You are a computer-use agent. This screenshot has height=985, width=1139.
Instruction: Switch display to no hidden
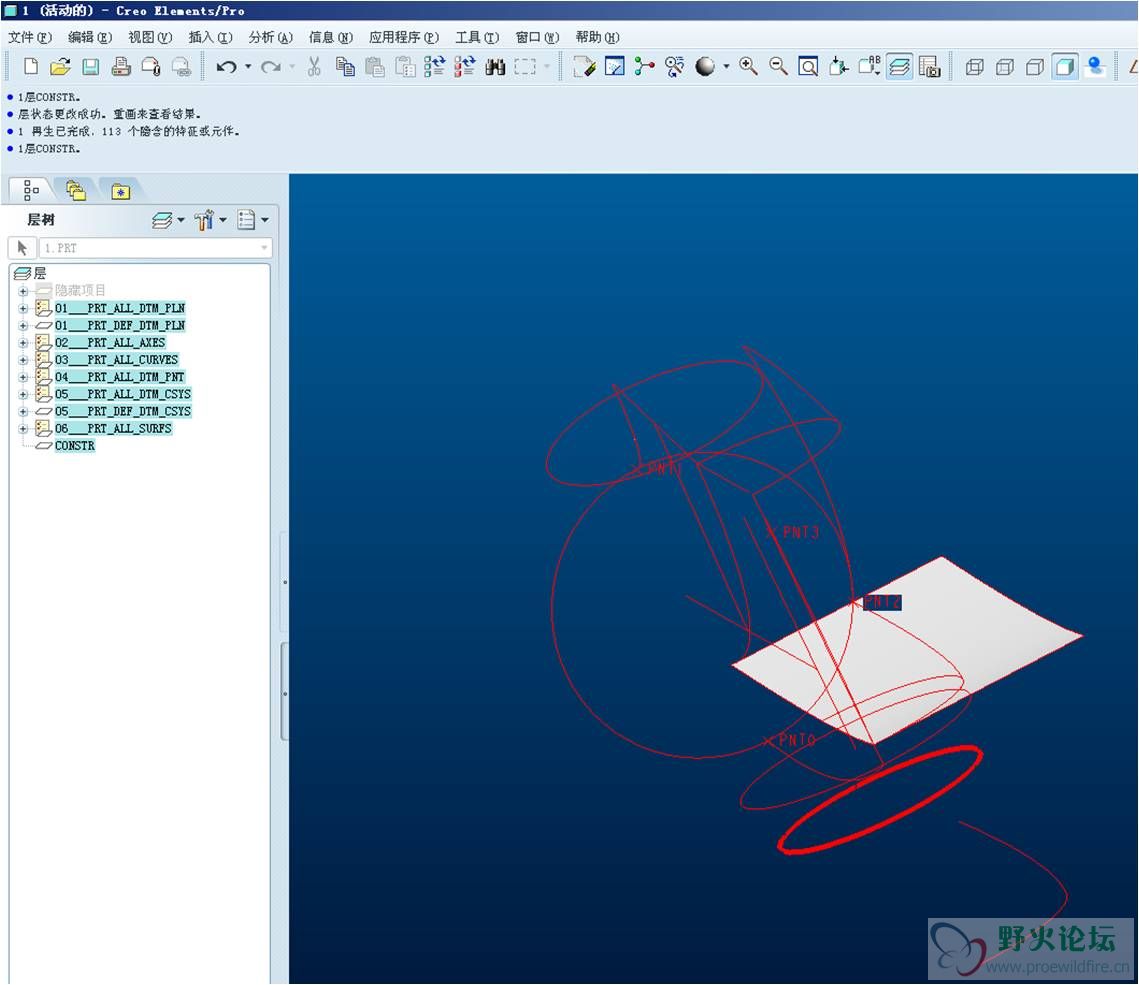coord(1034,67)
